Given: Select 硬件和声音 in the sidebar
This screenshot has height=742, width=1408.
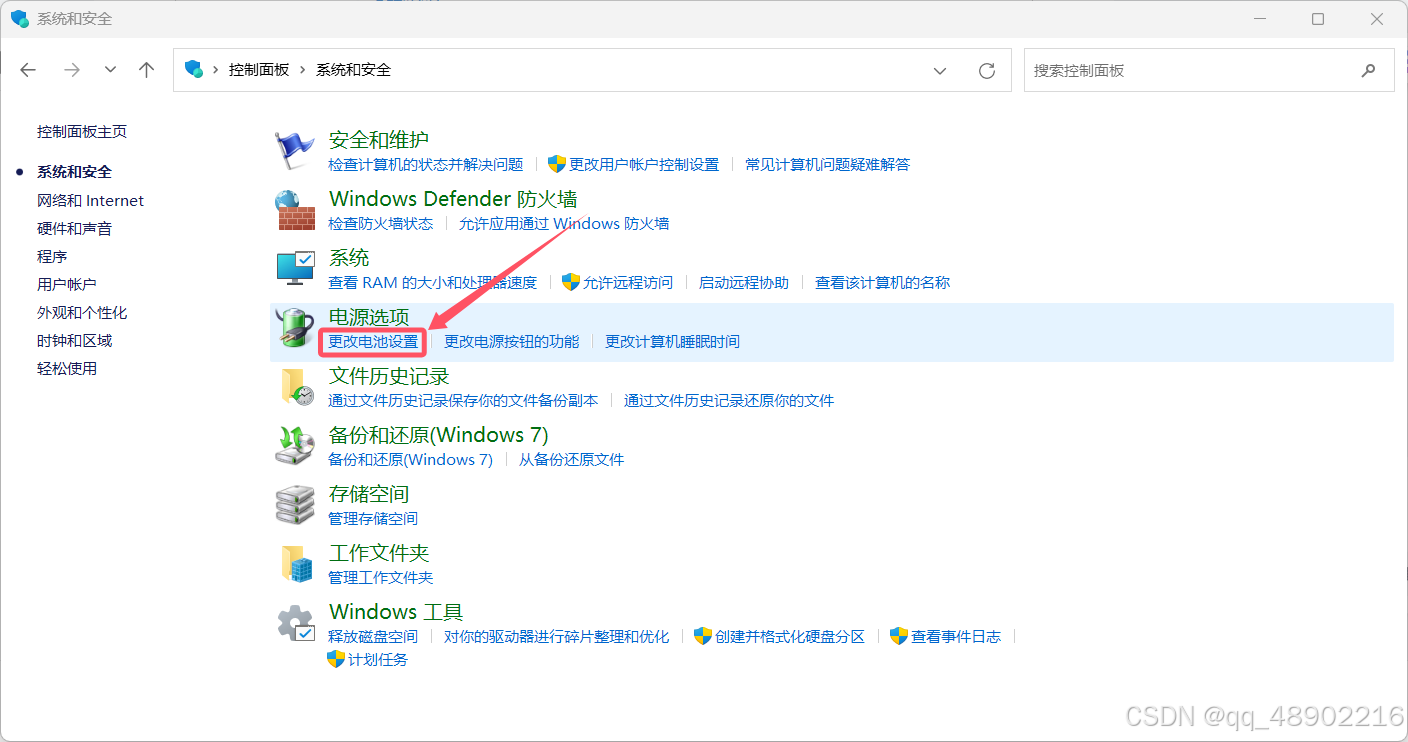Looking at the screenshot, I should click(74, 229).
